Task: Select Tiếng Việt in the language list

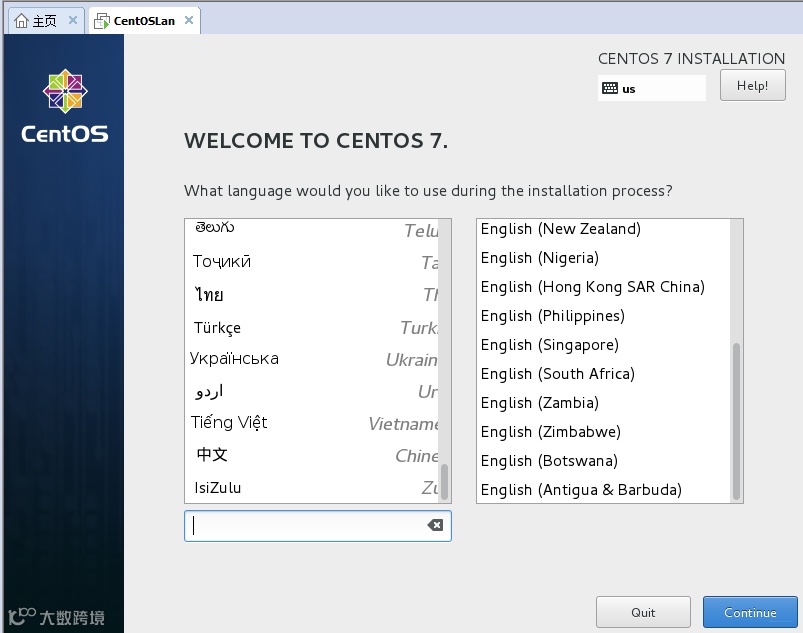Action: pos(312,423)
